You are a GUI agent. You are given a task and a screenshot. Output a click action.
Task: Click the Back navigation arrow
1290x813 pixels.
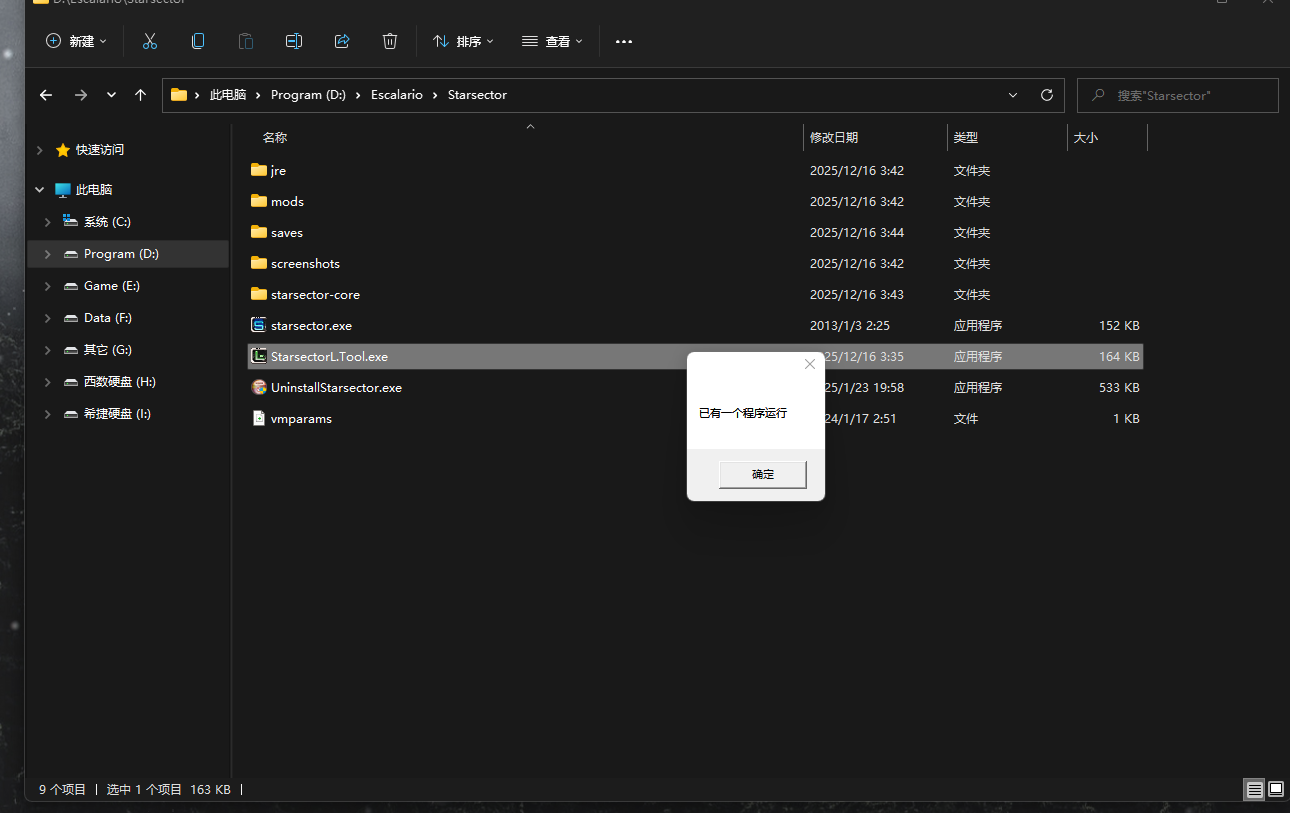[x=46, y=95]
